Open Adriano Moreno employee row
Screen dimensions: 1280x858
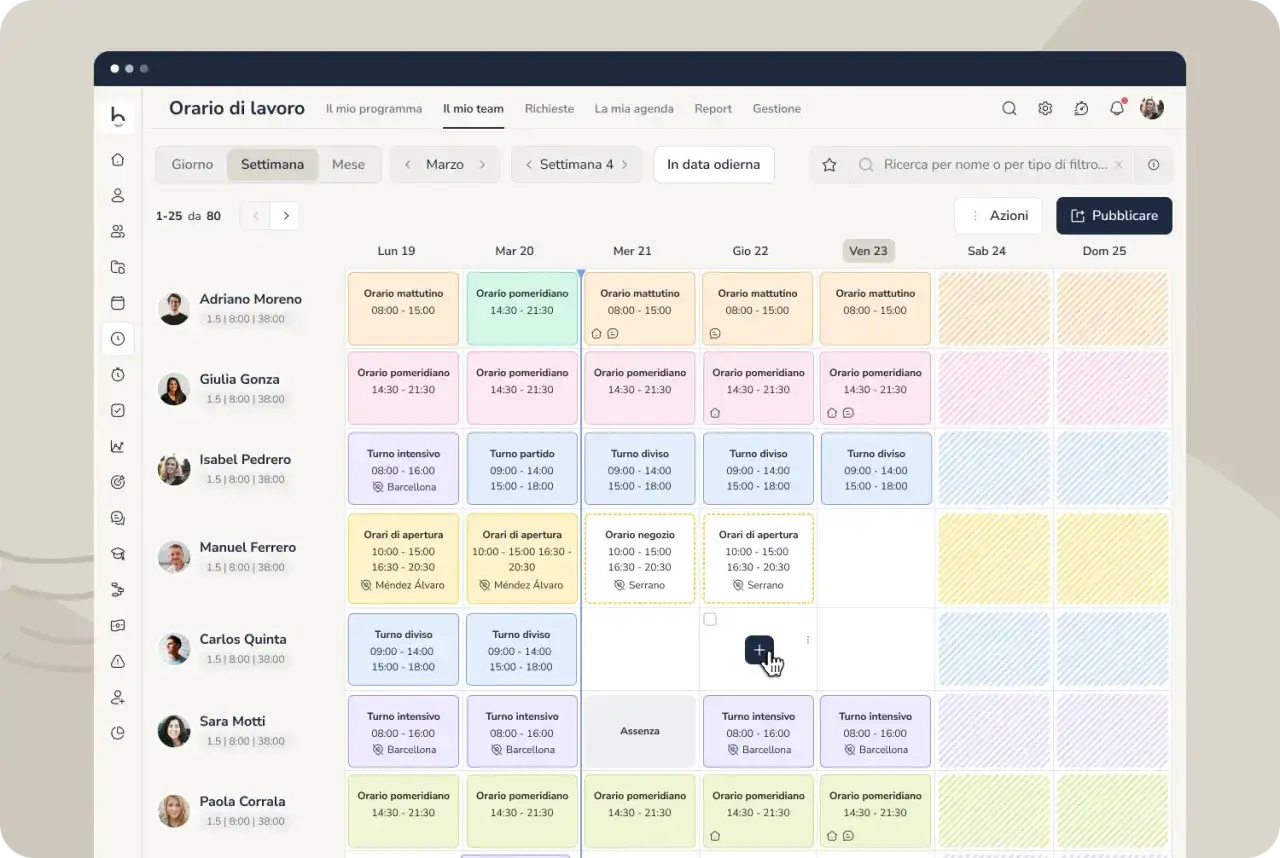[x=250, y=308]
